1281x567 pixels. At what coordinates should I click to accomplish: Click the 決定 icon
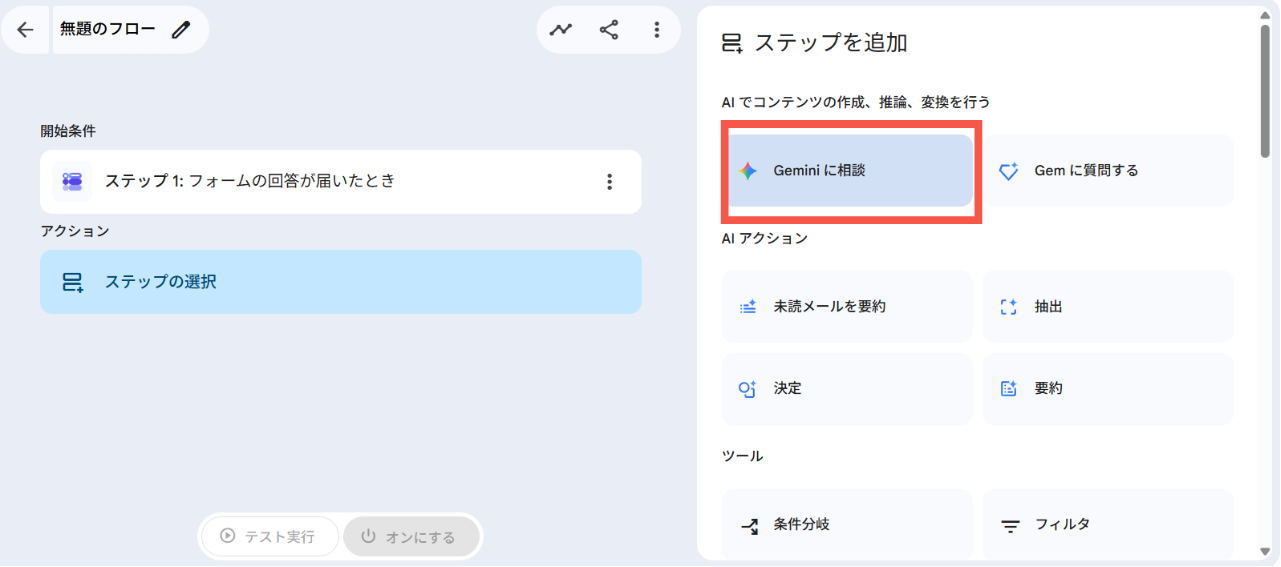(x=748, y=389)
